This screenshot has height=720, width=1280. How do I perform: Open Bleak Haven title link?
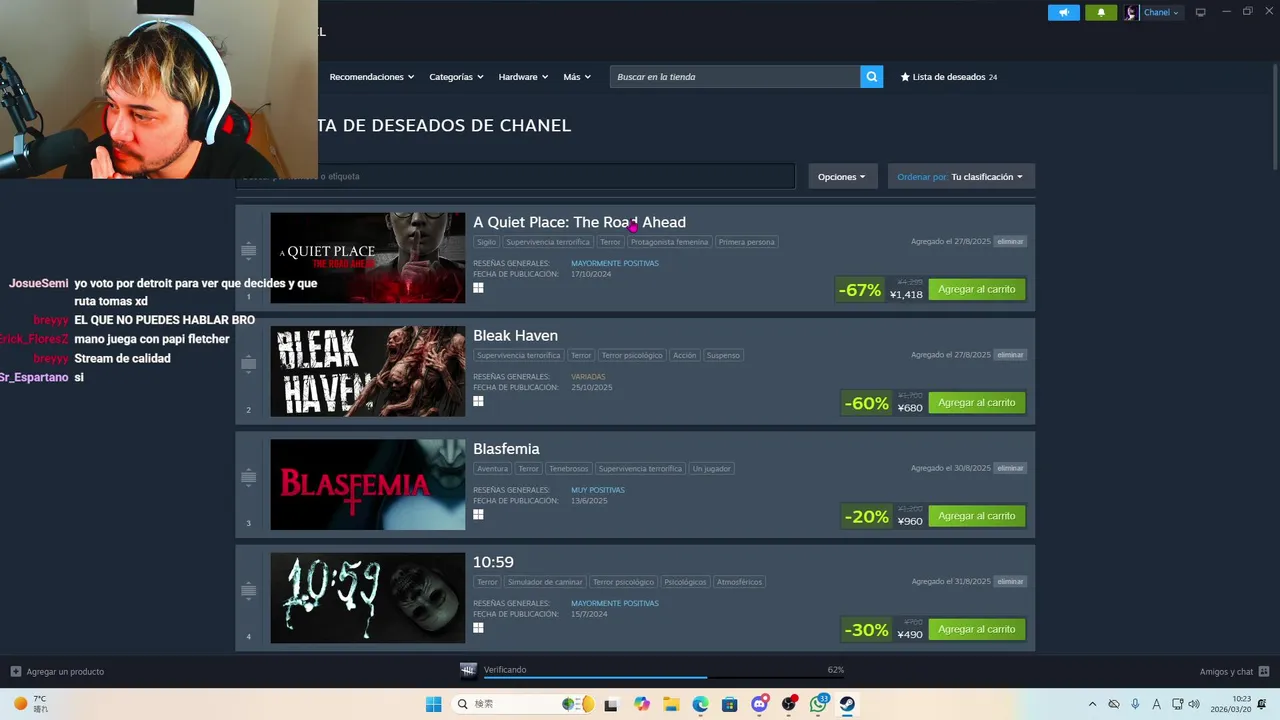515,335
